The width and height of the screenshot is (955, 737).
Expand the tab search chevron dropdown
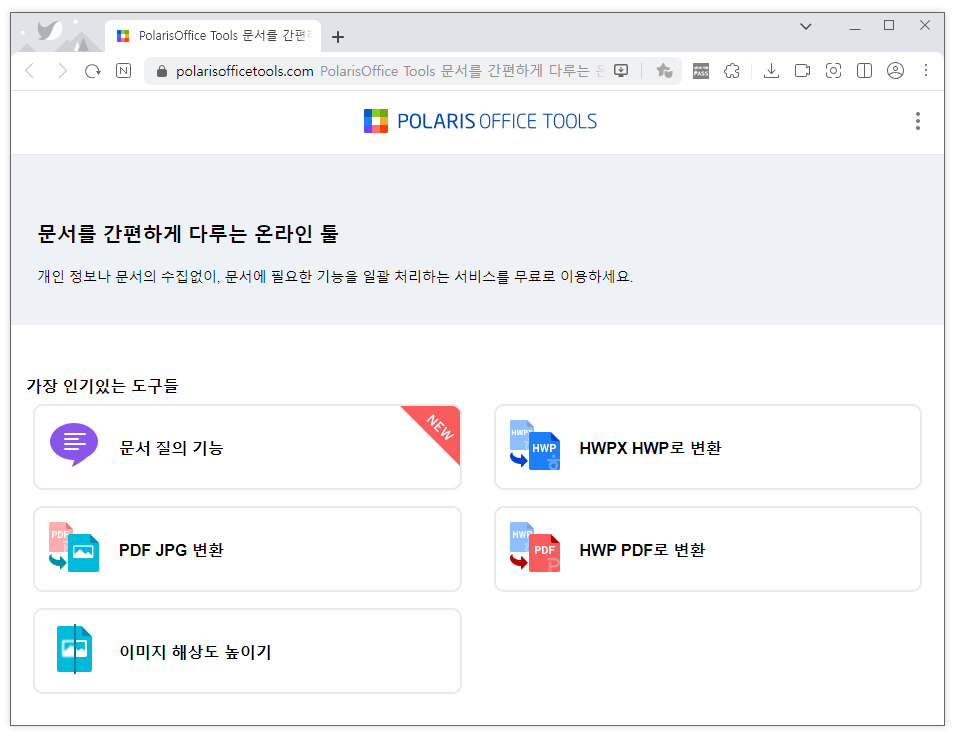(x=806, y=26)
